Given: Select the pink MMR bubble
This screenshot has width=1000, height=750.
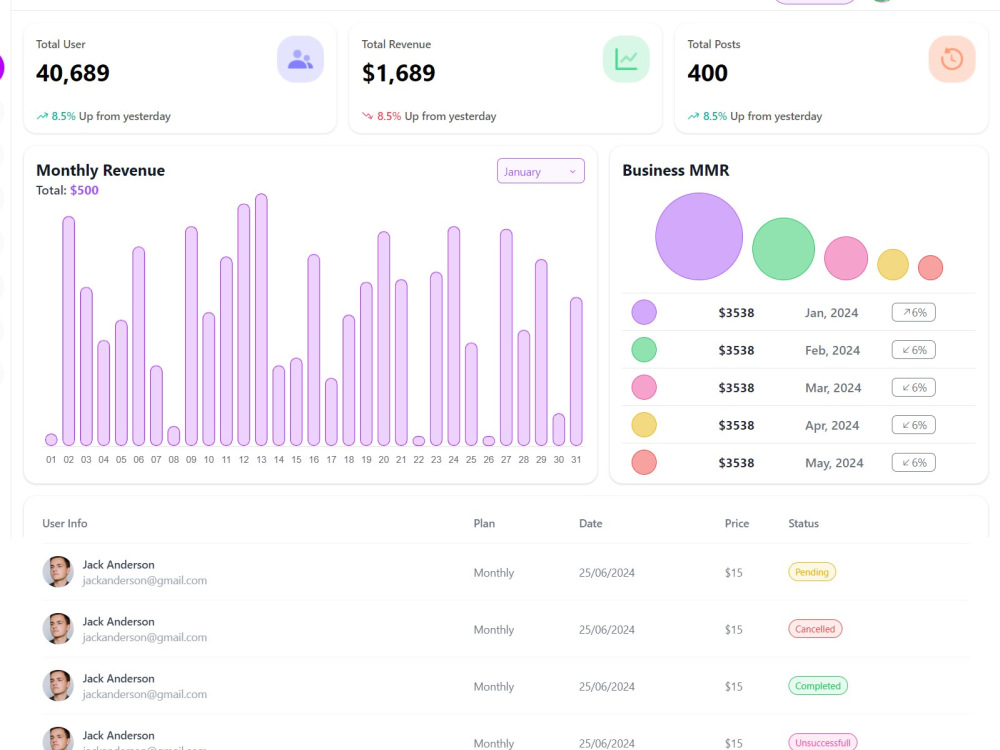Looking at the screenshot, I should 846,258.
